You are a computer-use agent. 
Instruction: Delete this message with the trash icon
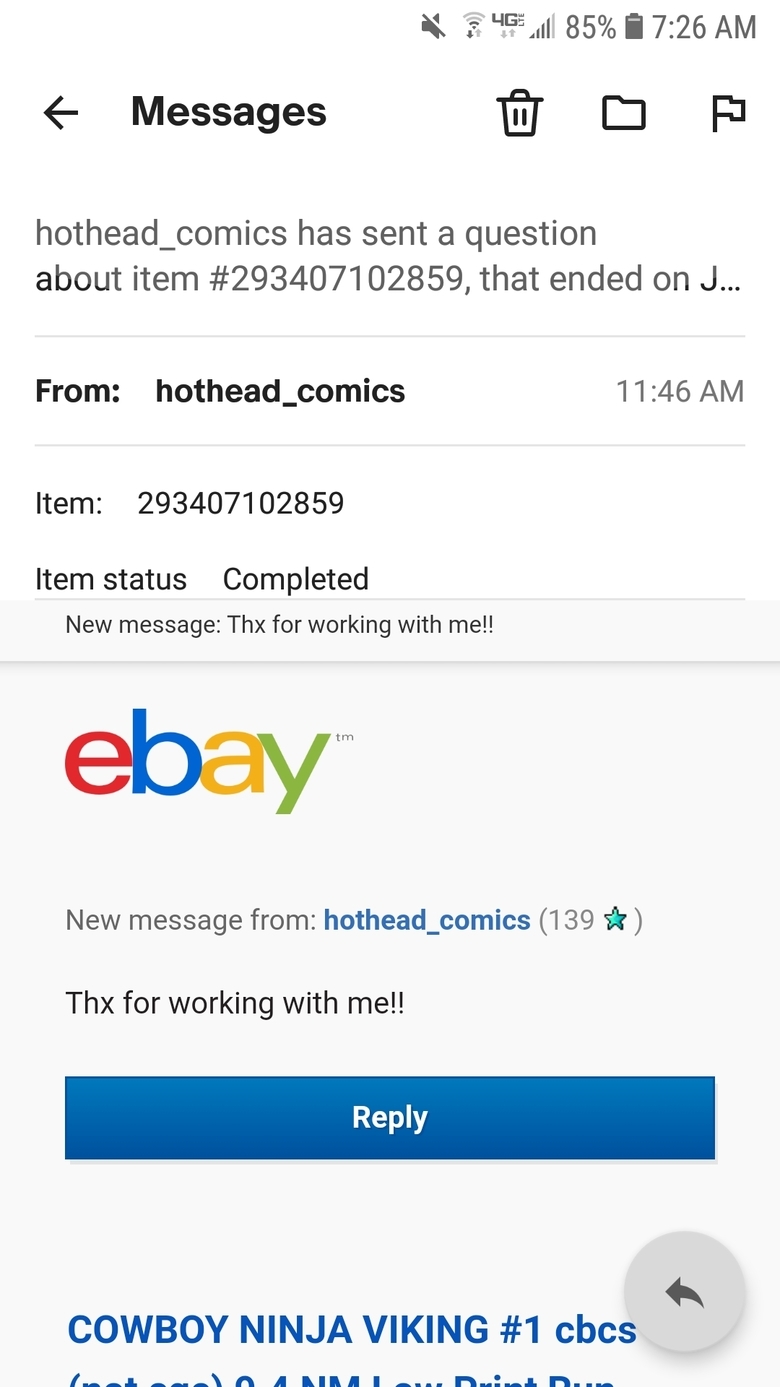click(x=520, y=112)
